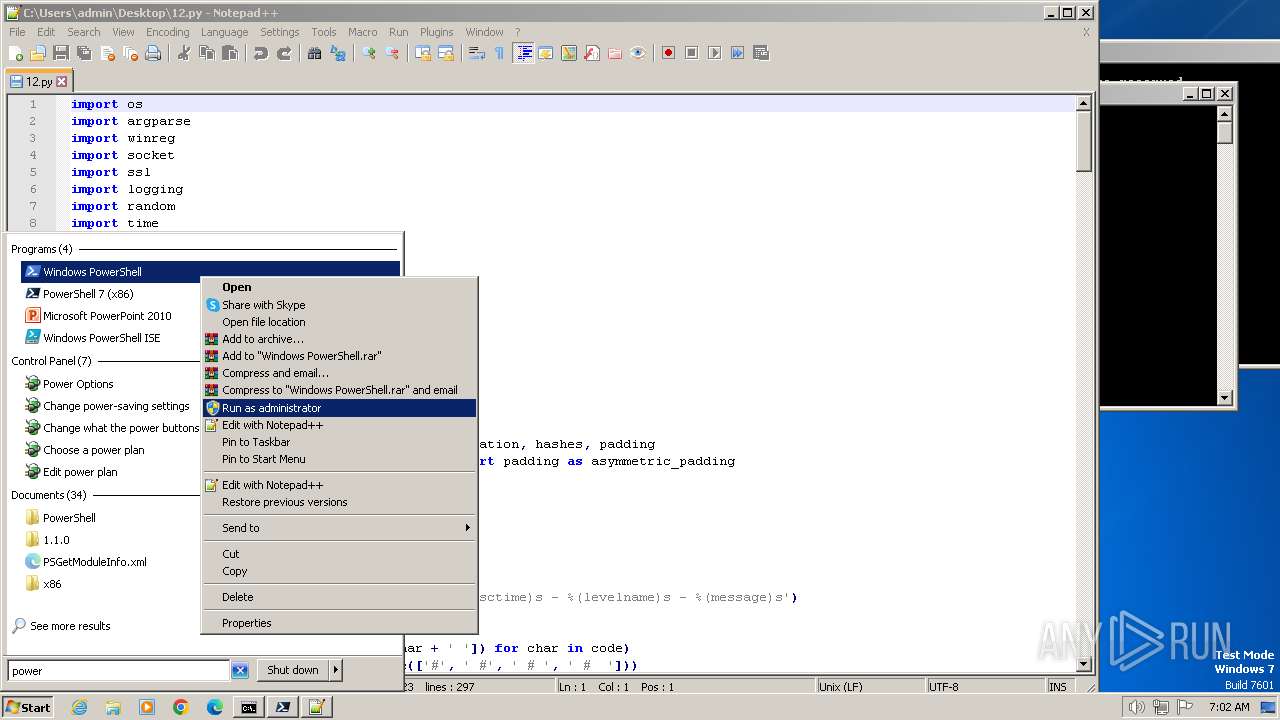Image resolution: width=1280 pixels, height=720 pixels.
Task: Open the Language menu
Action: pyautogui.click(x=224, y=32)
